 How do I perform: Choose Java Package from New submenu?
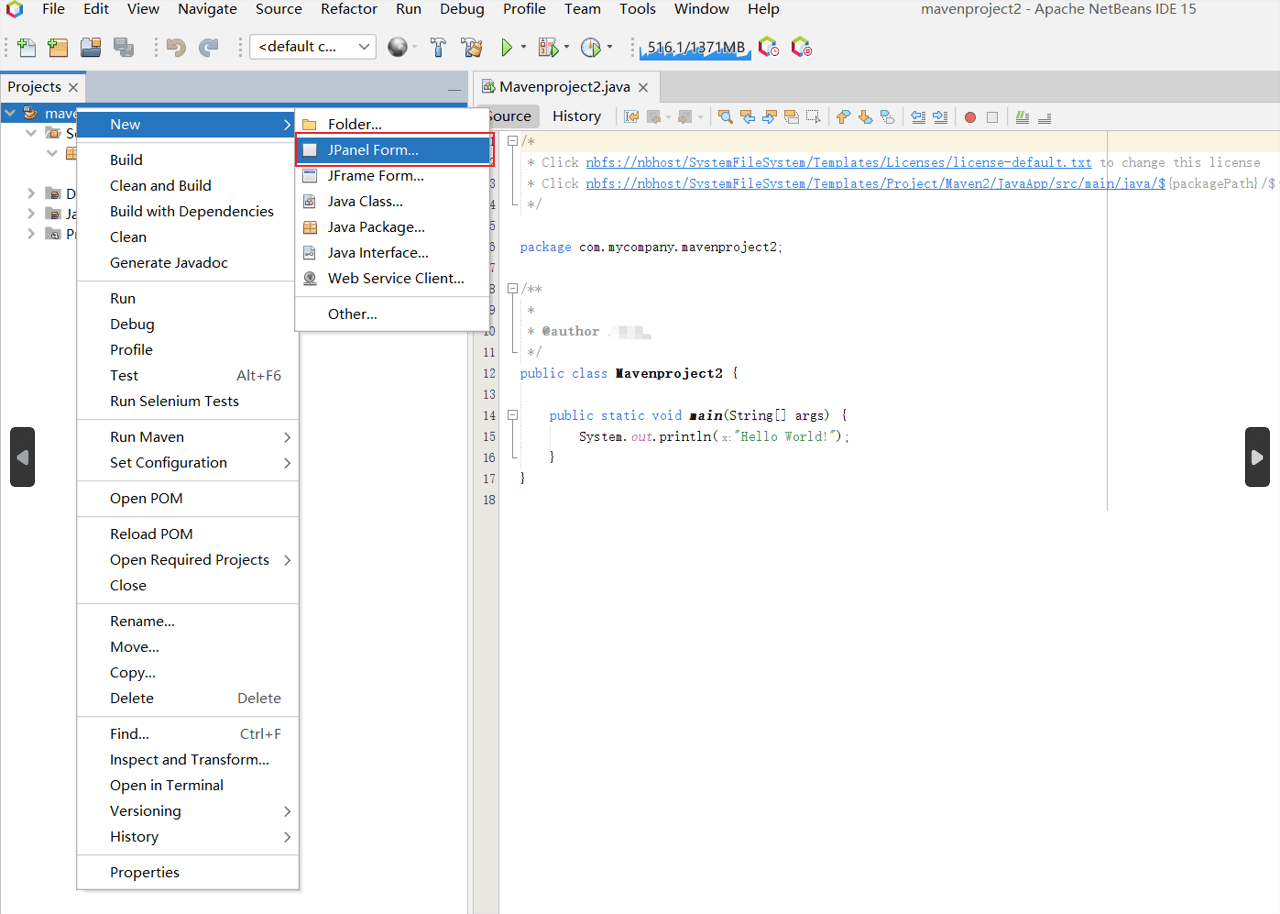[x=393, y=227]
